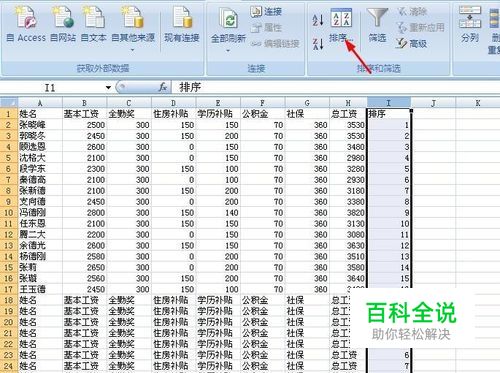Click cell H1 总工资

point(348,114)
